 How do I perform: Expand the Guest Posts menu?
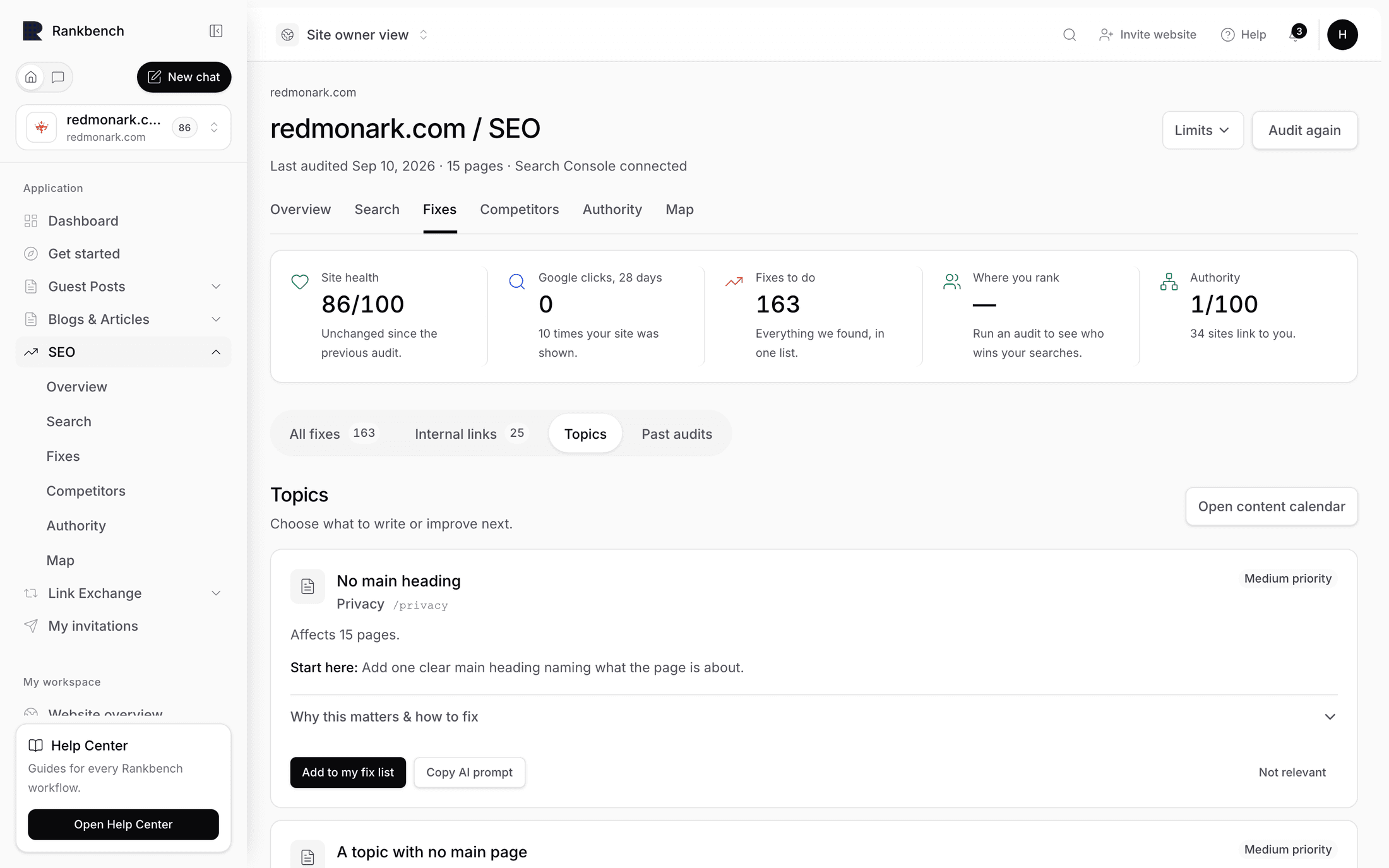pos(123,287)
